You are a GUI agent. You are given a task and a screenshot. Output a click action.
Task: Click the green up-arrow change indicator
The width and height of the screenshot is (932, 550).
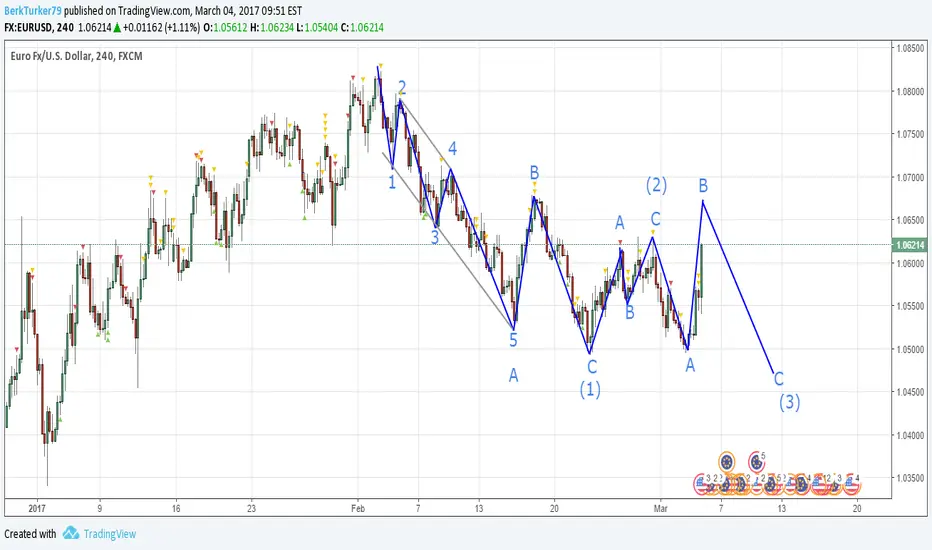click(118, 27)
